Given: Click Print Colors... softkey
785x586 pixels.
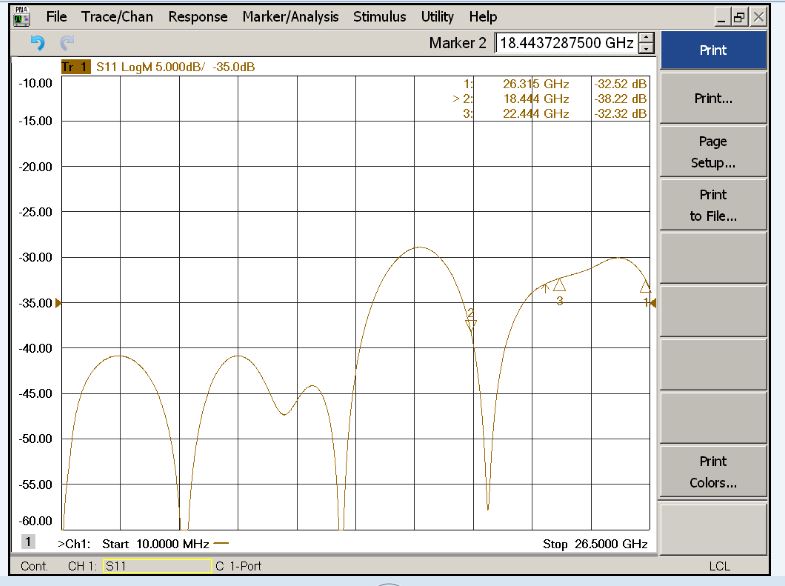Looking at the screenshot, I should pos(713,471).
